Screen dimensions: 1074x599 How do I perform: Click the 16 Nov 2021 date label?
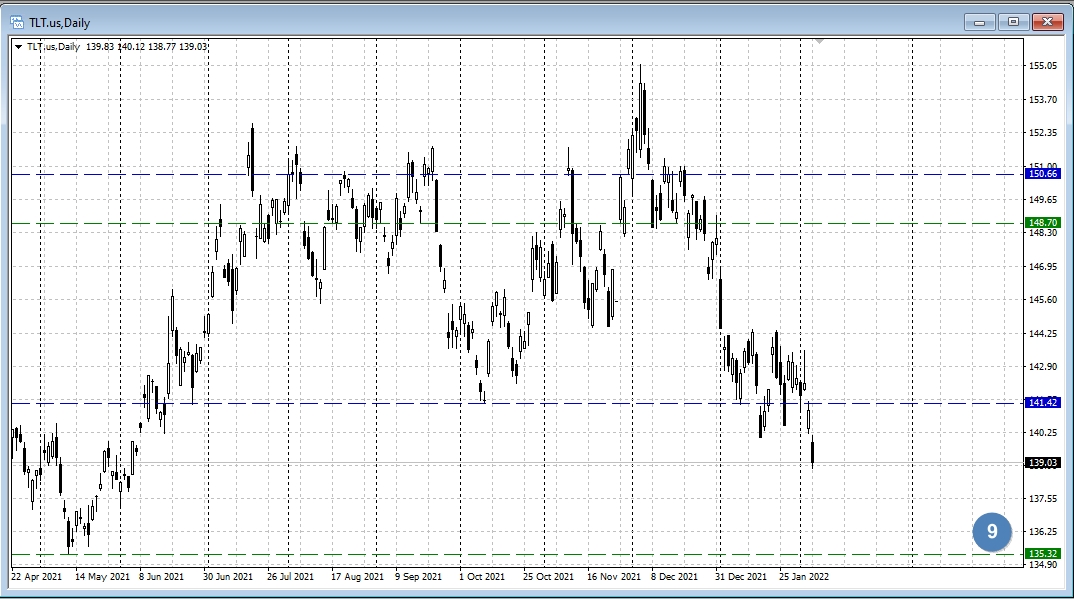[614, 576]
